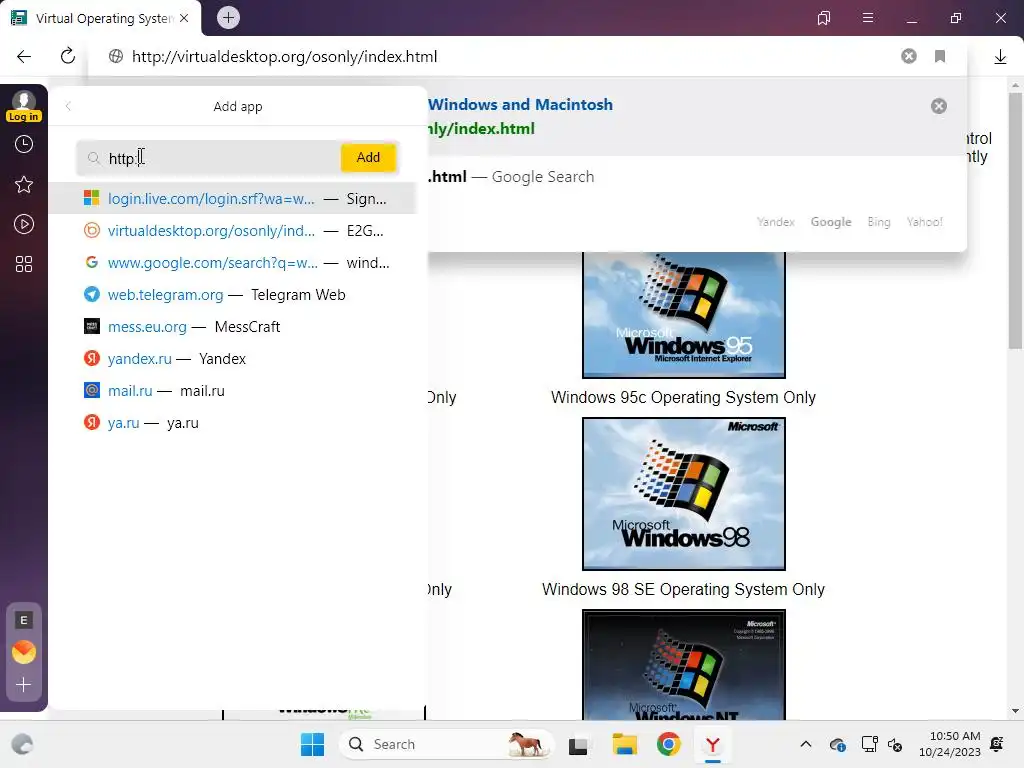Select login.live.com suggestion
This screenshot has height=768, width=1024.
coord(232,199)
